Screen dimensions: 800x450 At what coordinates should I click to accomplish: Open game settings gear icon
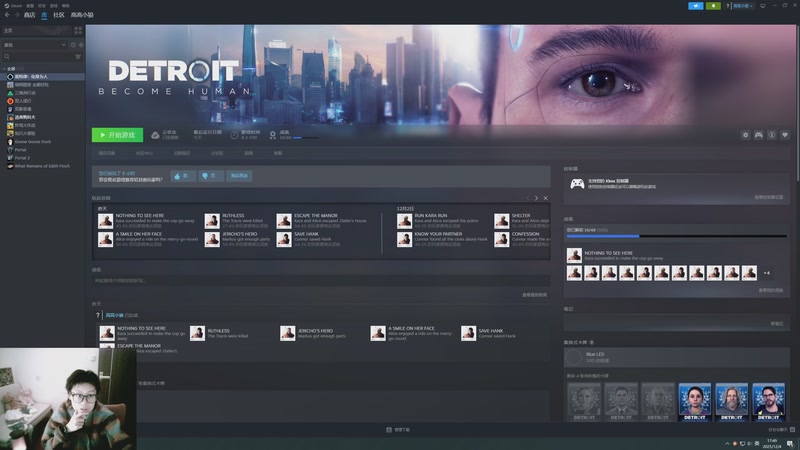pos(745,135)
